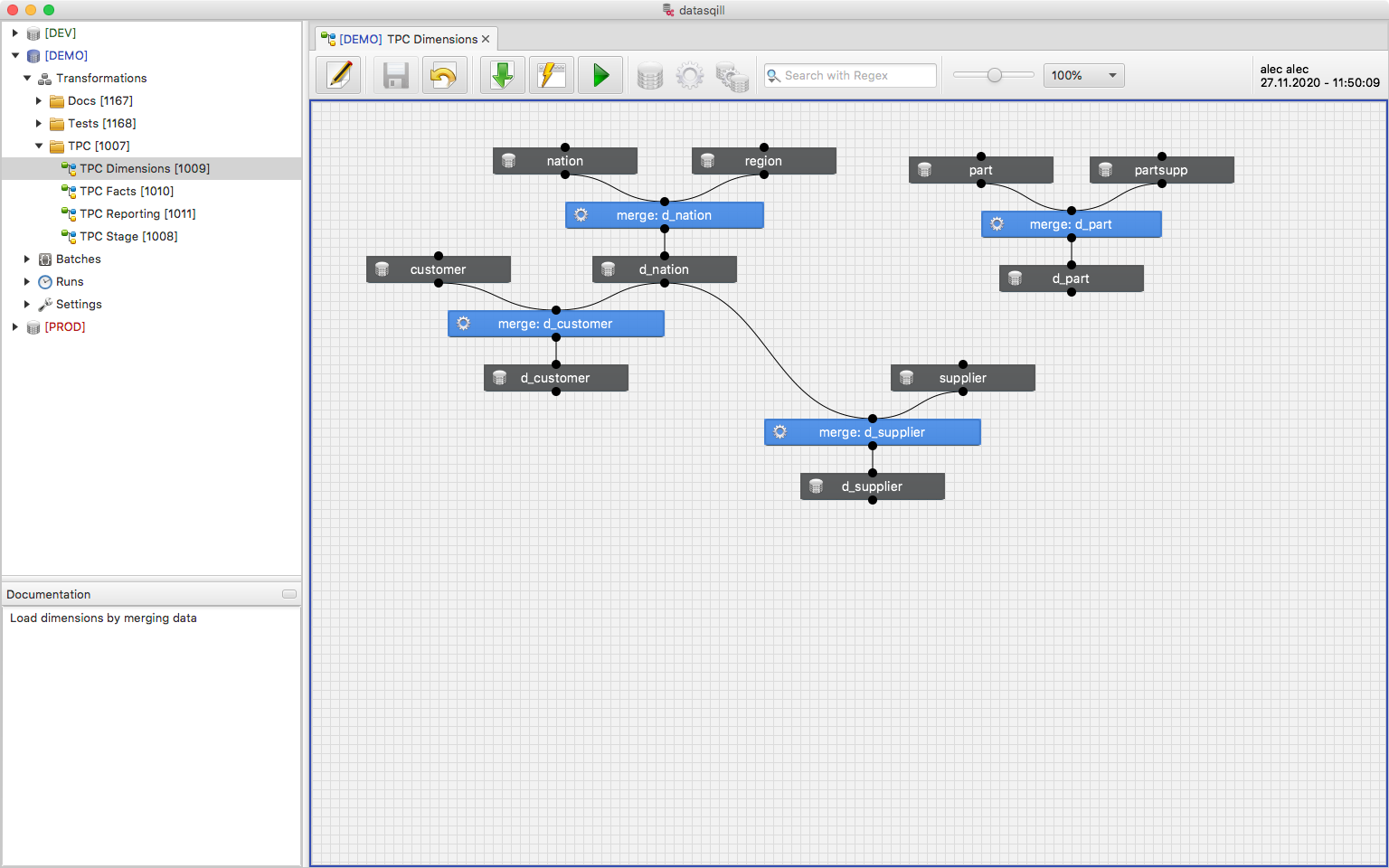Expand the Batches tree branch
Viewport: 1389px width, 868px height.
(x=26, y=259)
